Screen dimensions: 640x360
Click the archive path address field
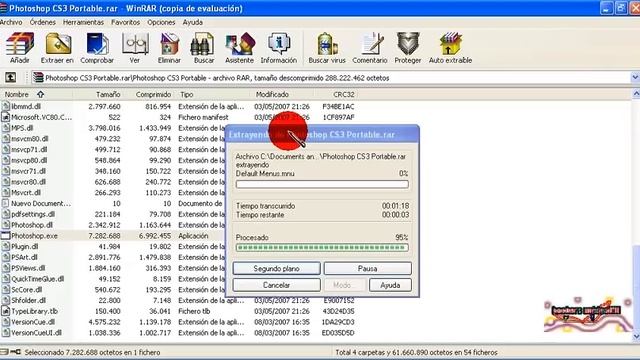[x=331, y=78]
